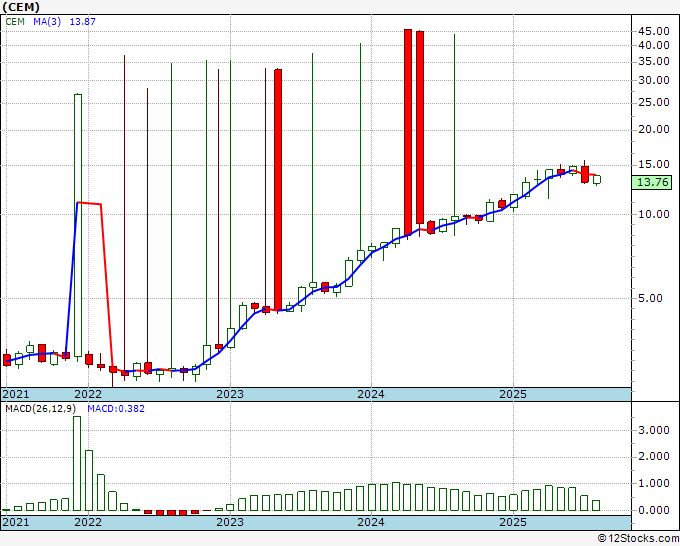The width and height of the screenshot is (680, 546).
Task: Click the tallest MACD histogram bar
Action: pos(77,464)
